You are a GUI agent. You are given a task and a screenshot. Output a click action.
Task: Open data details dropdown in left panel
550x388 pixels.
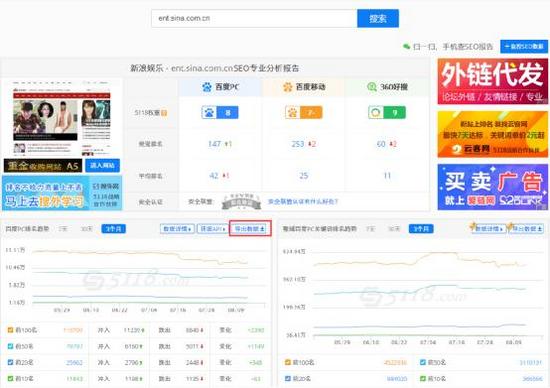(x=177, y=229)
